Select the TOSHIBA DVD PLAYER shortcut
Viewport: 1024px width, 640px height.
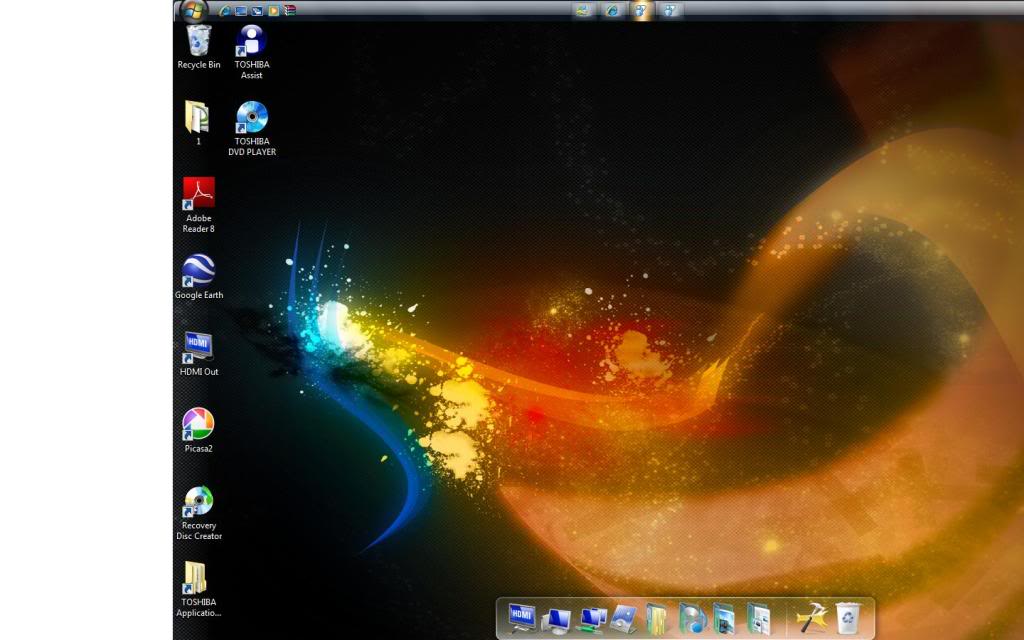(252, 129)
